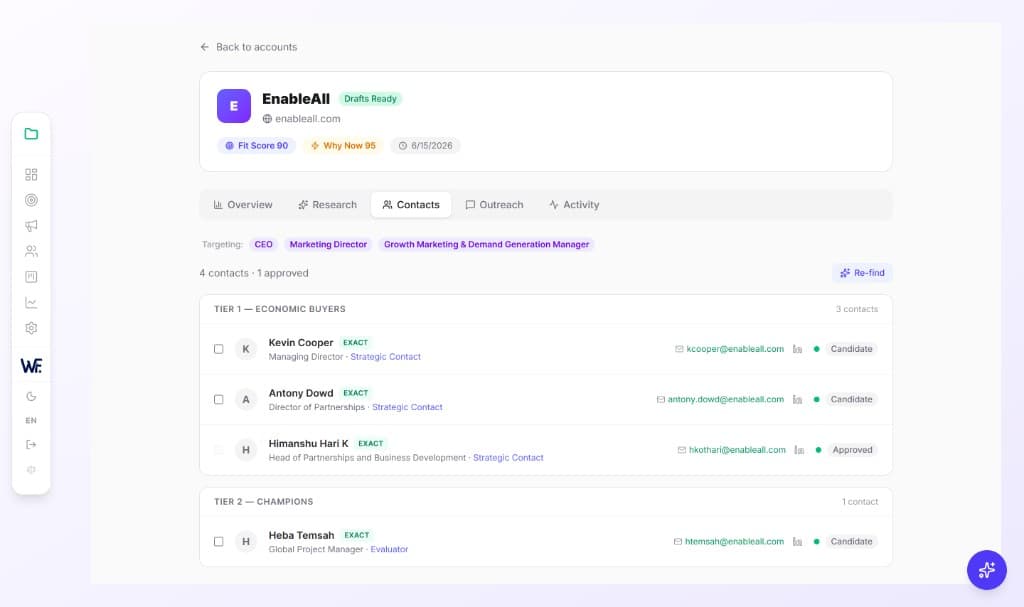1024x607 pixels.
Task: Click the Antony Dowd contact name
Action: pyautogui.click(x=300, y=393)
